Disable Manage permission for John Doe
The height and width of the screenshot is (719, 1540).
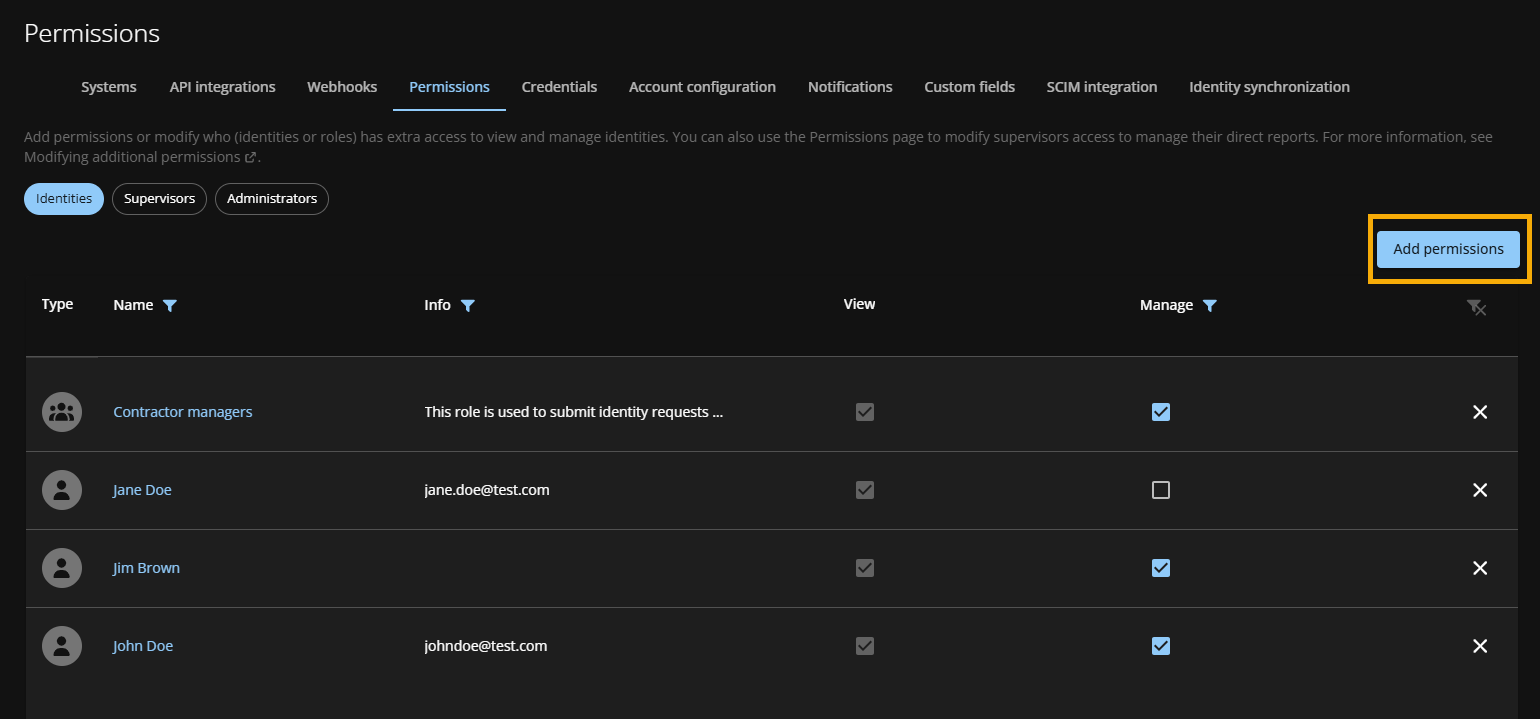(1161, 646)
